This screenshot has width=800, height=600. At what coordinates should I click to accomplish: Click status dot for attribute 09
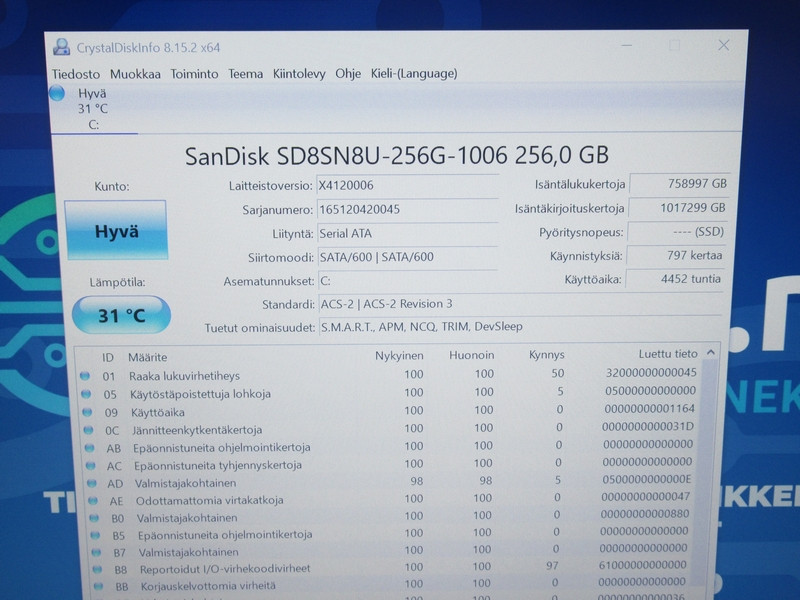(x=87, y=412)
